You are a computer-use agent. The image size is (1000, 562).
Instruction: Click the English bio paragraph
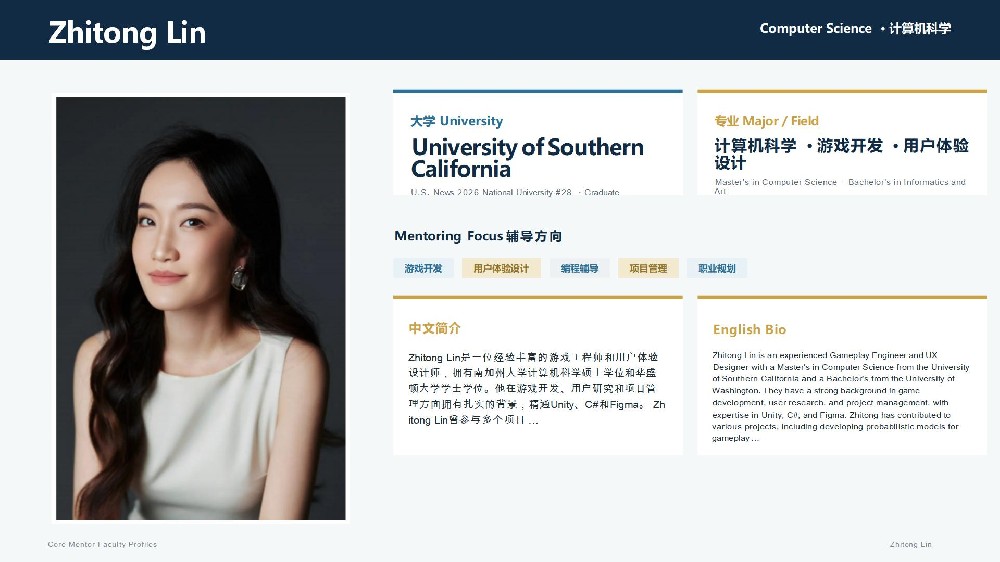tap(841, 396)
